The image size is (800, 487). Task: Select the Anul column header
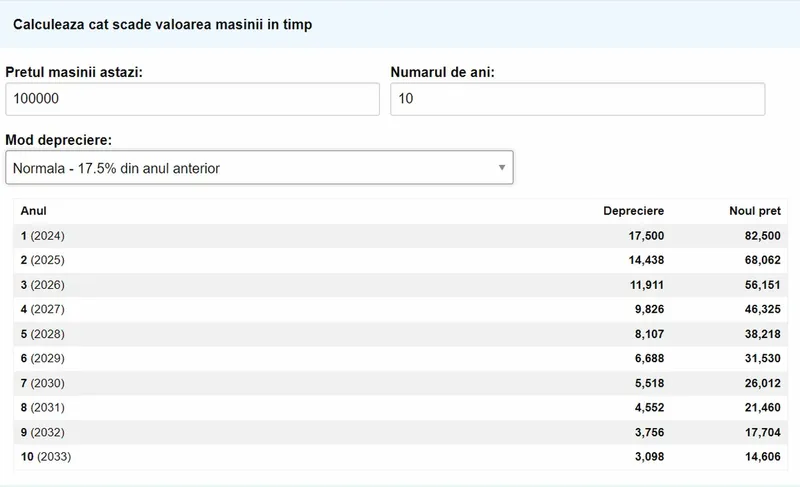click(x=34, y=211)
